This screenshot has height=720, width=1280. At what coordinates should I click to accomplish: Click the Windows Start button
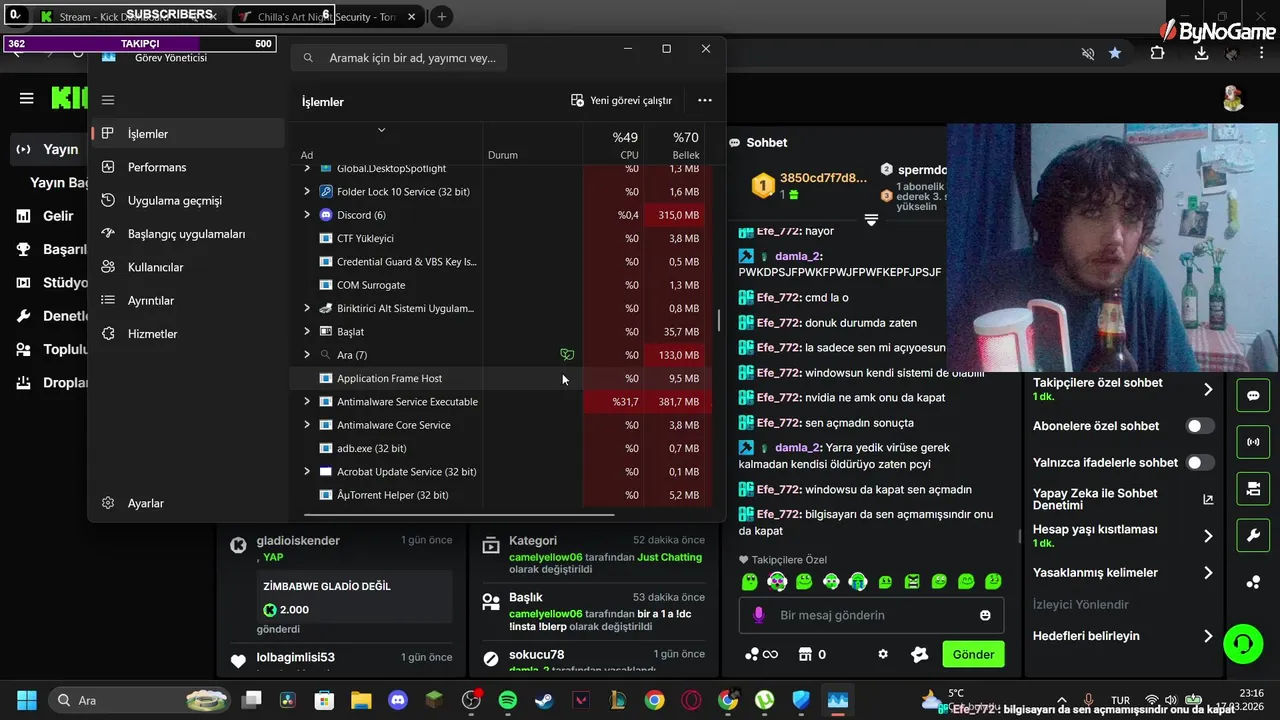pyautogui.click(x=27, y=700)
